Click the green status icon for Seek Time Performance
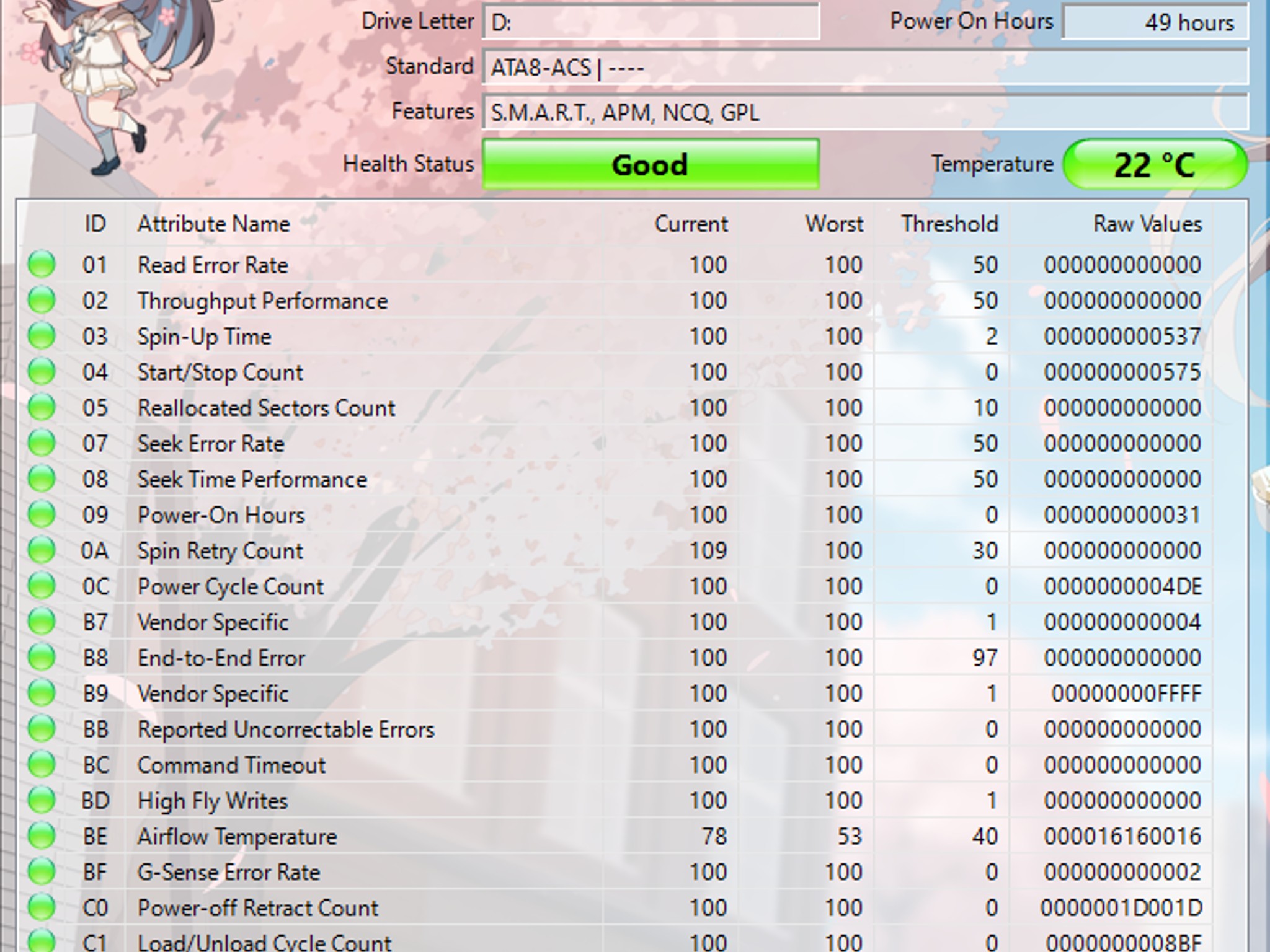 point(42,479)
